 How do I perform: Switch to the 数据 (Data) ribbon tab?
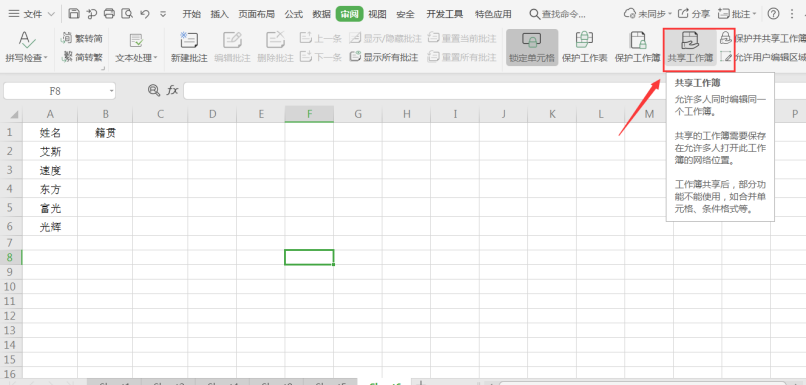322,14
